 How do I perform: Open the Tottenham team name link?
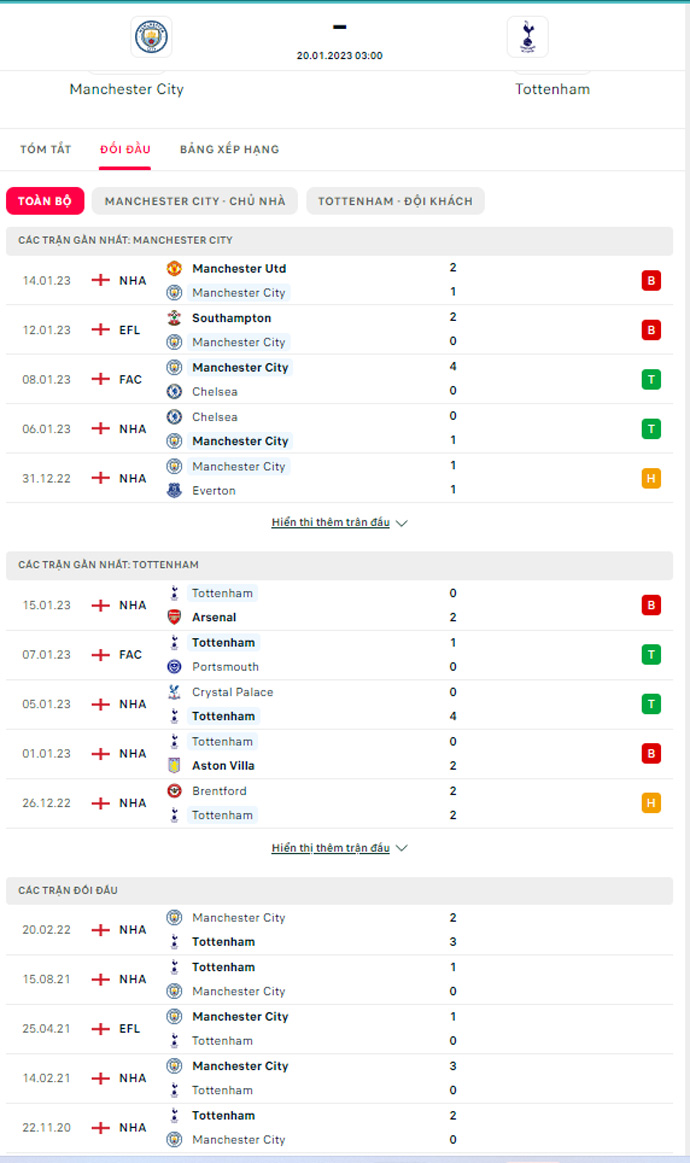552,89
